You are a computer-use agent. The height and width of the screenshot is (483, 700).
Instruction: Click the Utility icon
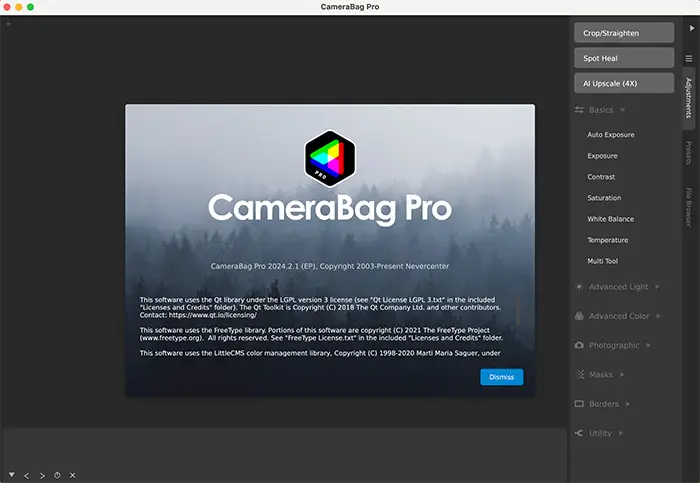click(579, 433)
